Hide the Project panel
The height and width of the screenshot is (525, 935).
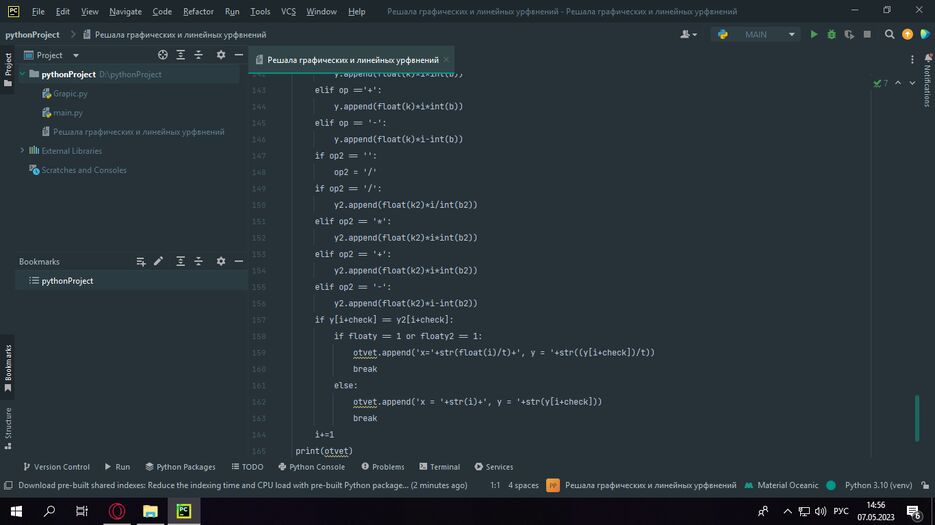[239, 55]
